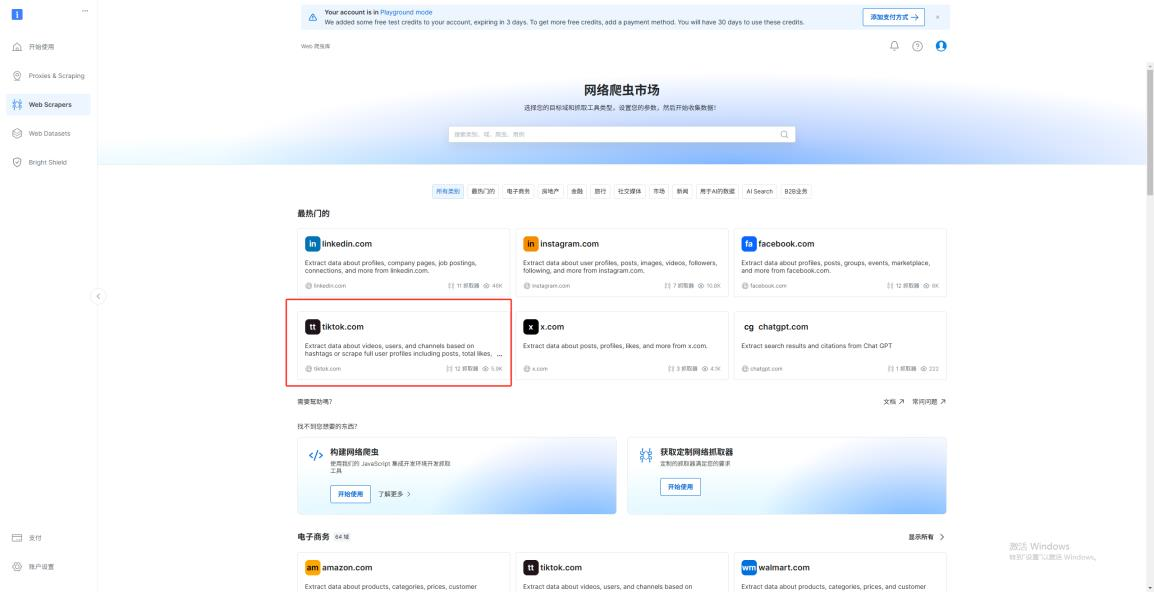This screenshot has height=592, width=1154.
Task: Open Proxies & Scraping in sidebar
Action: (x=57, y=76)
